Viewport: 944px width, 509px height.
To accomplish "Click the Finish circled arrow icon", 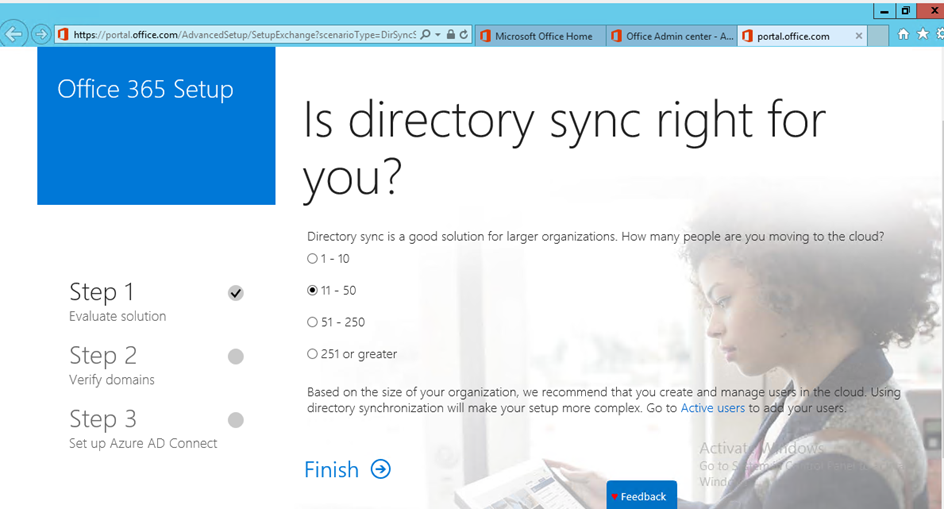I will (x=380, y=469).
